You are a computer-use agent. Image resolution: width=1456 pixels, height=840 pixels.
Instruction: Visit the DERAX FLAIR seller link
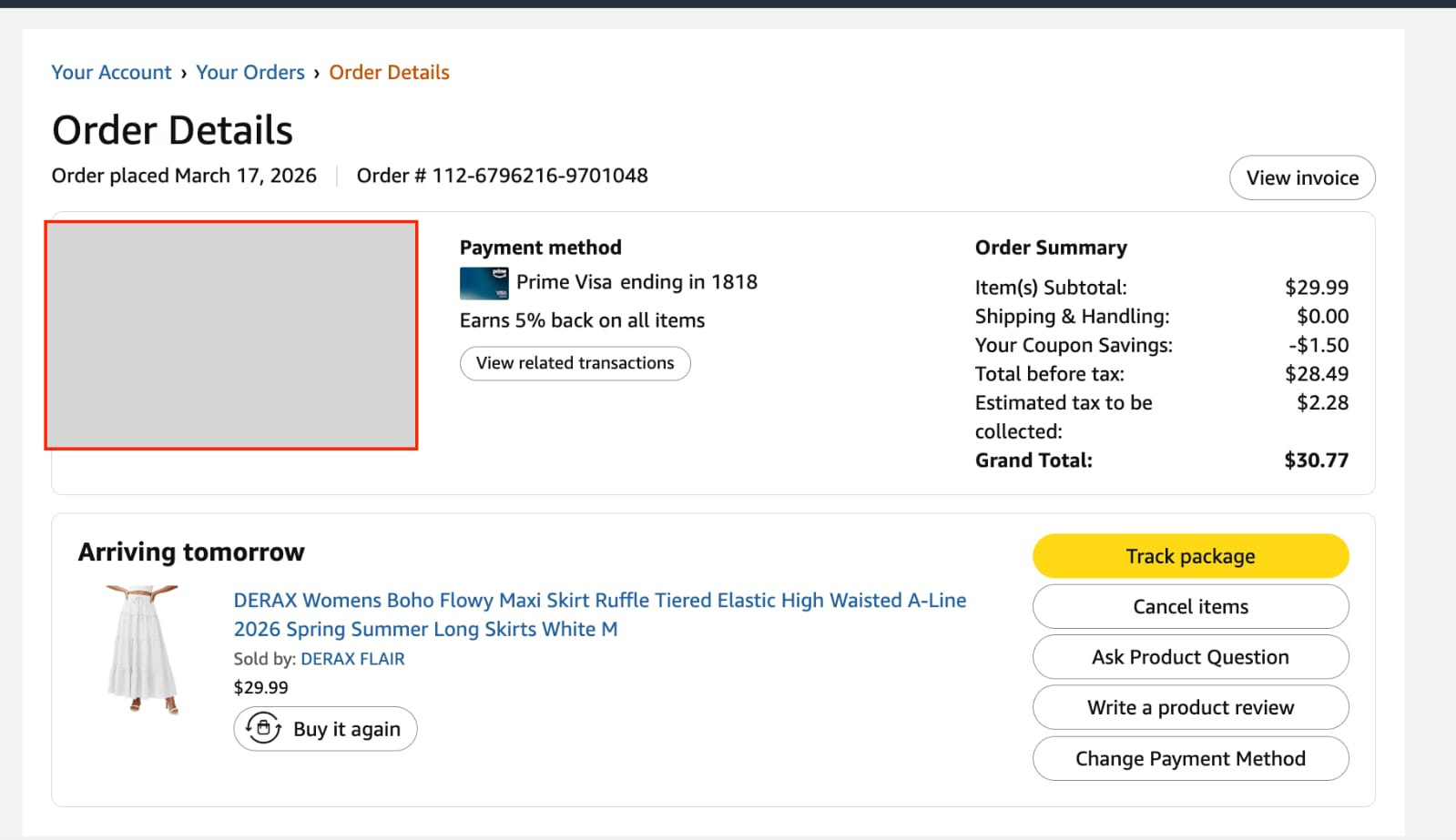coord(352,659)
